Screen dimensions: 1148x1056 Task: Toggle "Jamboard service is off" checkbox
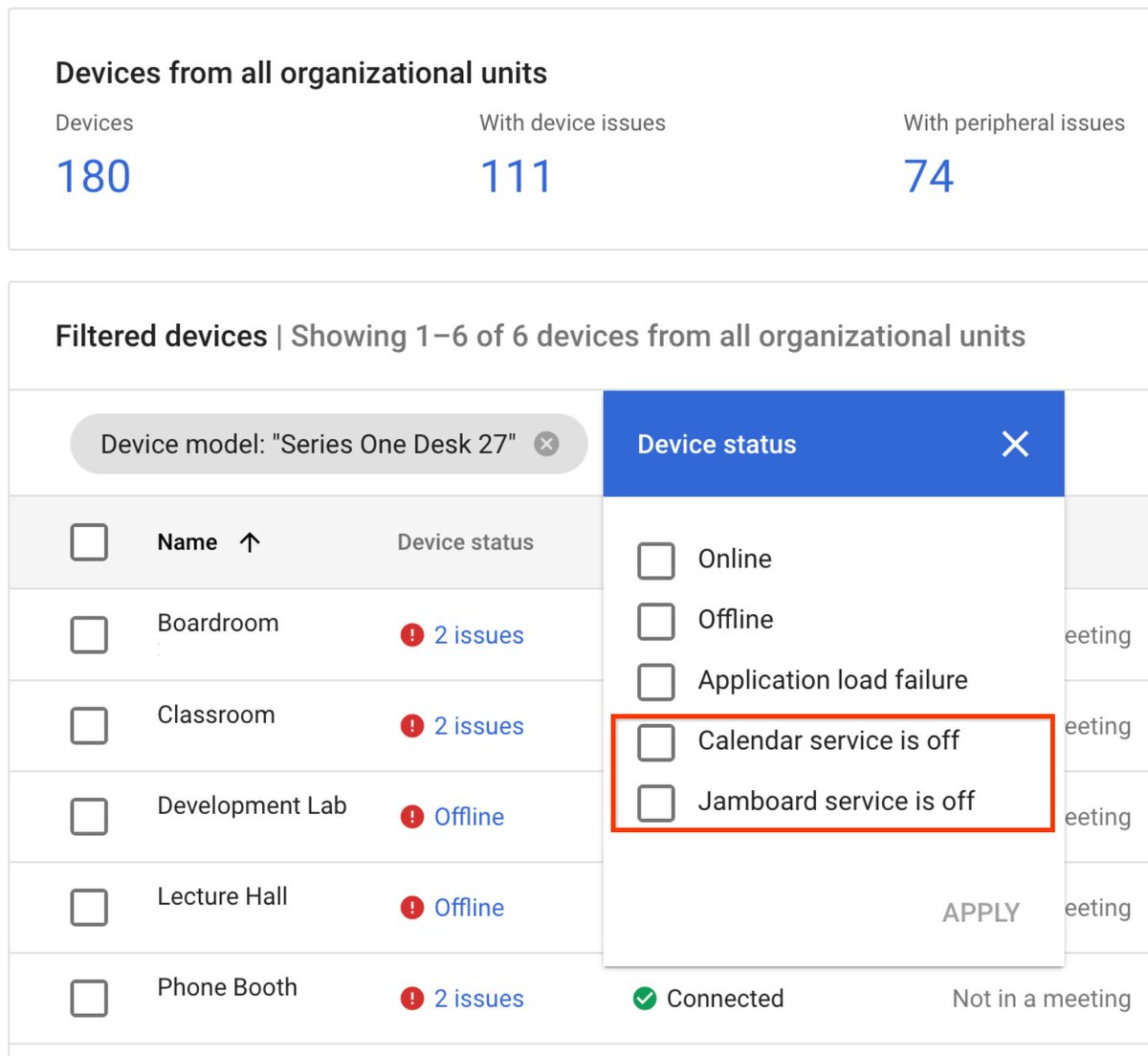656,803
